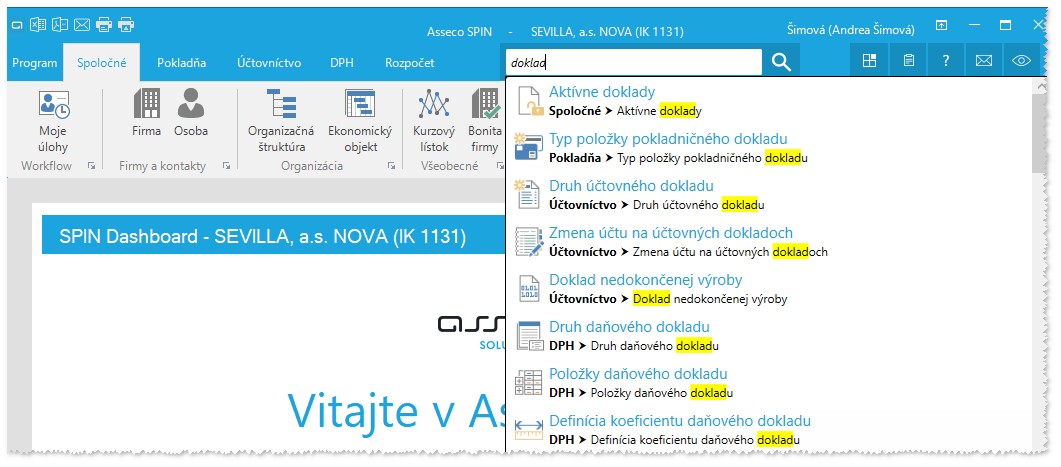Image resolution: width=1061 pixels, height=467 pixels.
Task: Click into the search field containing doklad
Action: click(x=634, y=62)
